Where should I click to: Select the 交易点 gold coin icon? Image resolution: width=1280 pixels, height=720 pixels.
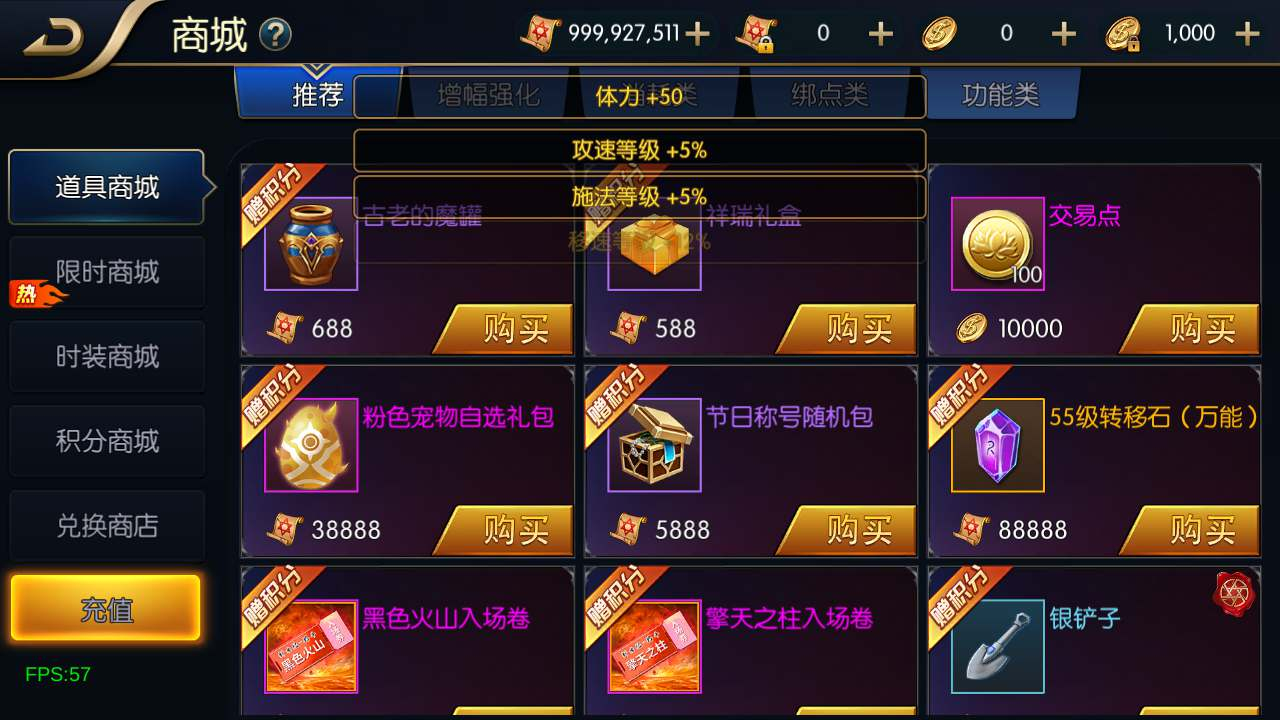pyautogui.click(x=998, y=244)
